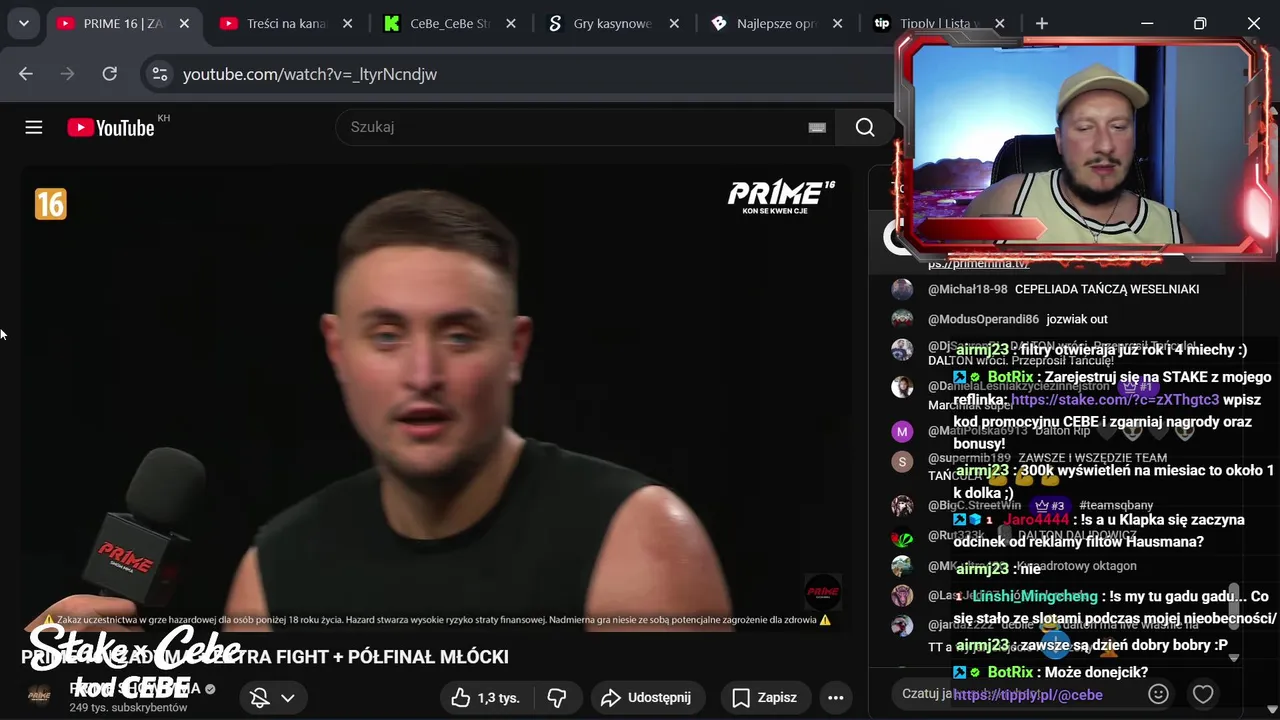Save the video with Zapisz
This screenshot has height=720, width=1280.
pyautogui.click(x=764, y=698)
